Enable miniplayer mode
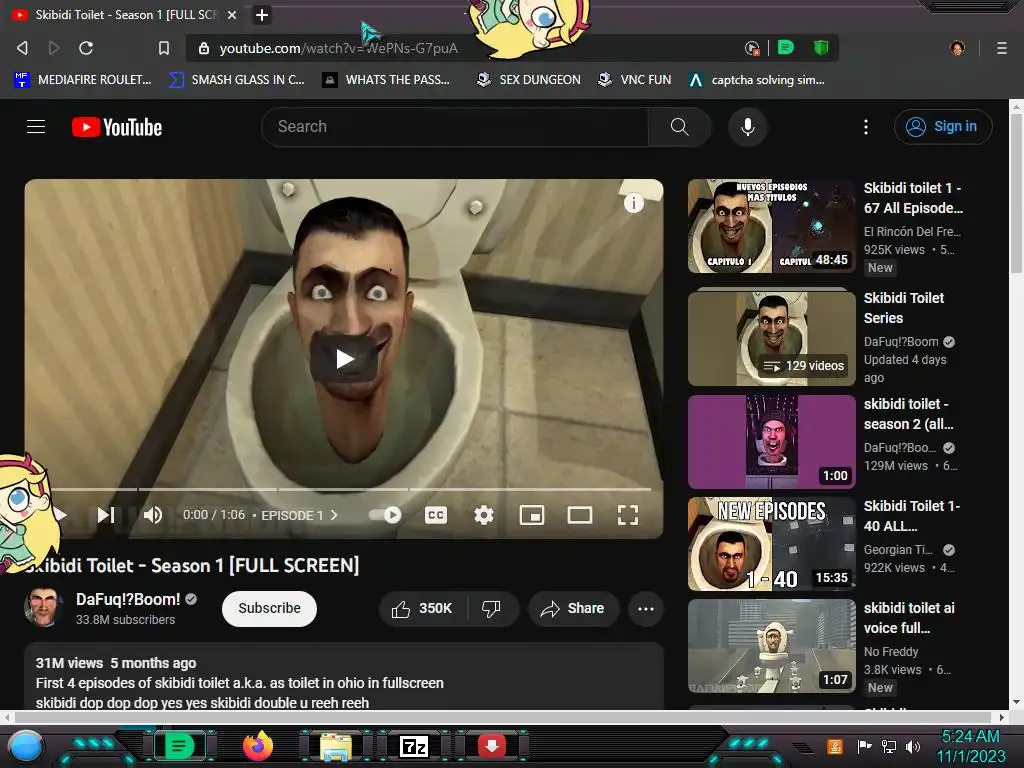1024x768 pixels. [532, 515]
